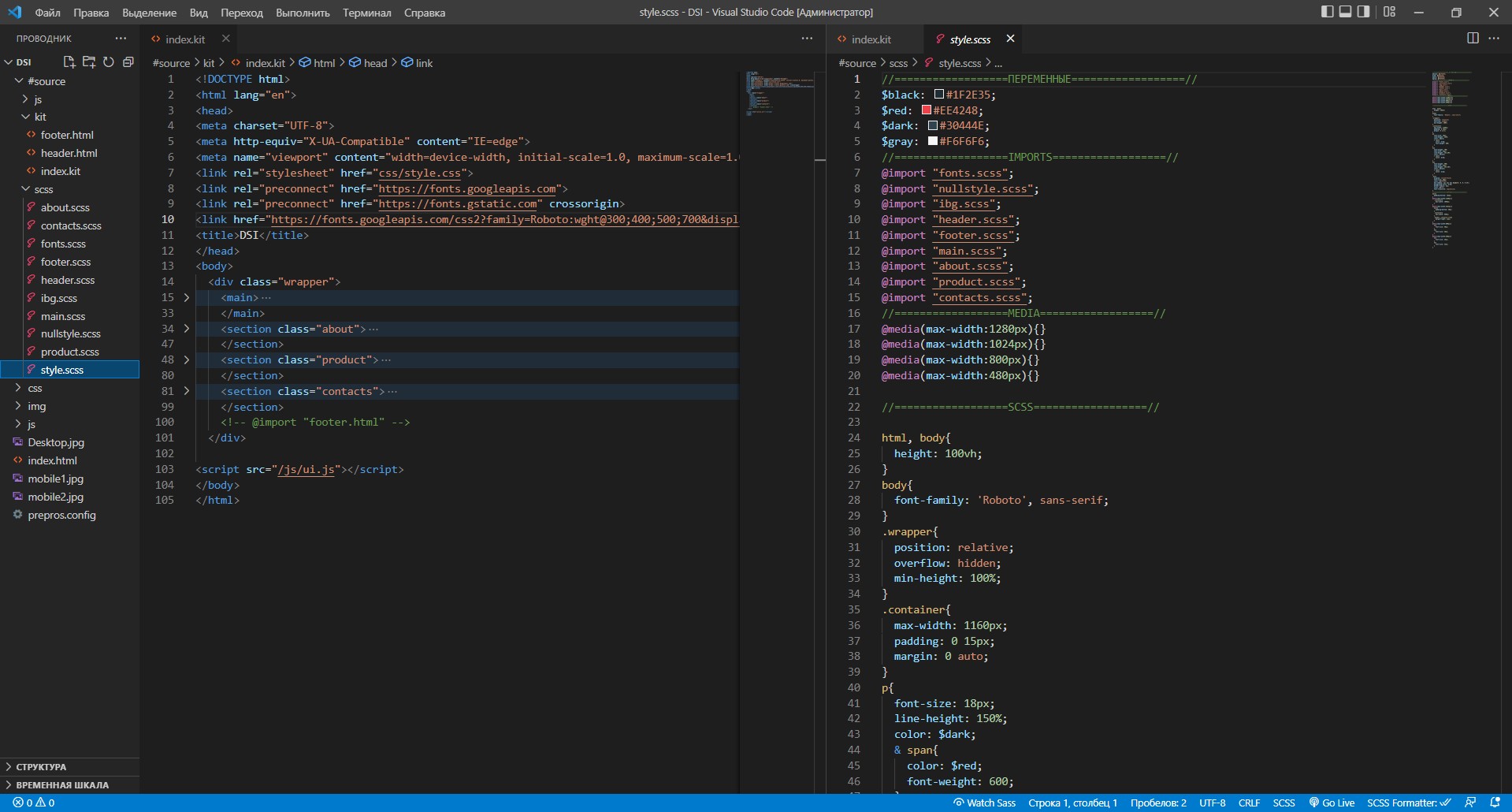
Task: Click the $dark color swatch
Action: (x=932, y=125)
